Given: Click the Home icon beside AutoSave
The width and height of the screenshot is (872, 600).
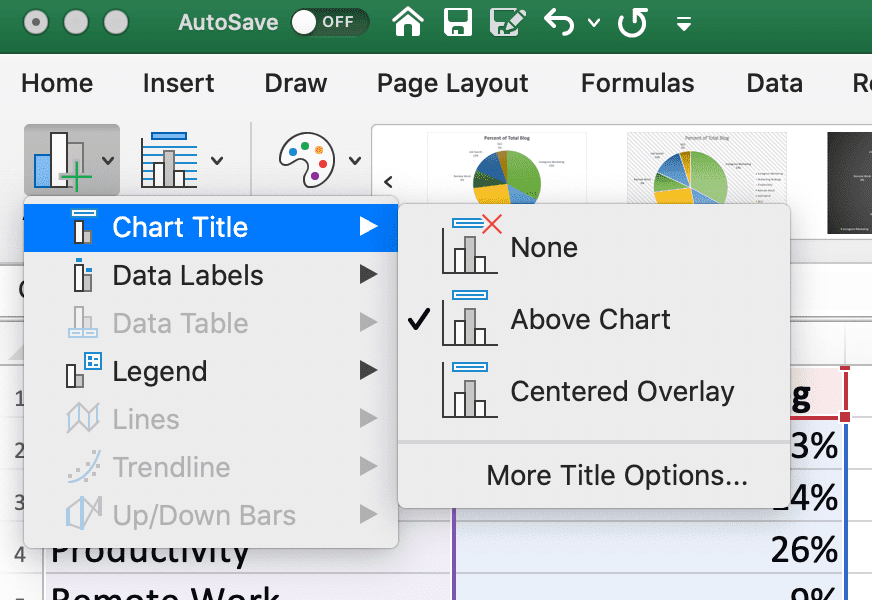Looking at the screenshot, I should coord(407,22).
